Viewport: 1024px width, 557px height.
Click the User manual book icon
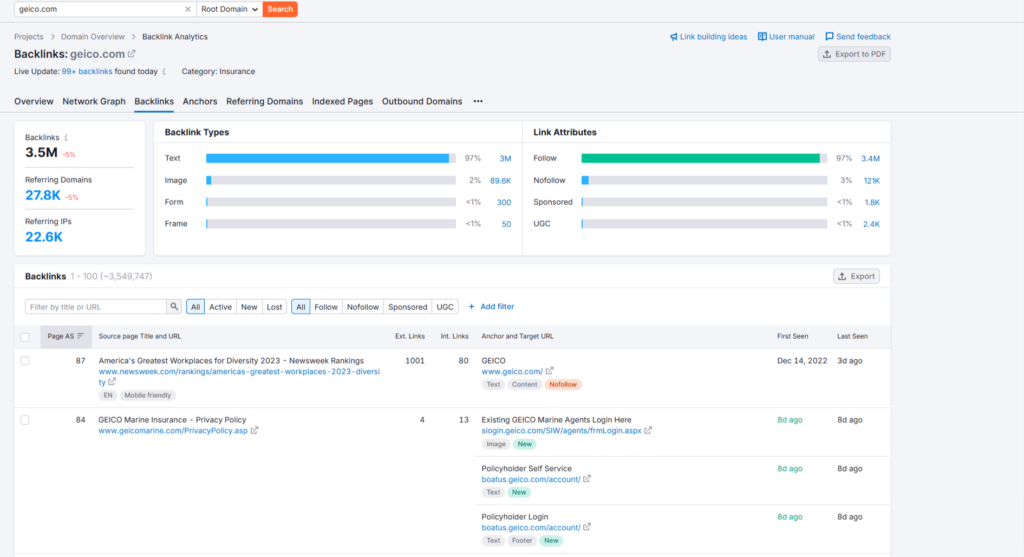click(761, 37)
